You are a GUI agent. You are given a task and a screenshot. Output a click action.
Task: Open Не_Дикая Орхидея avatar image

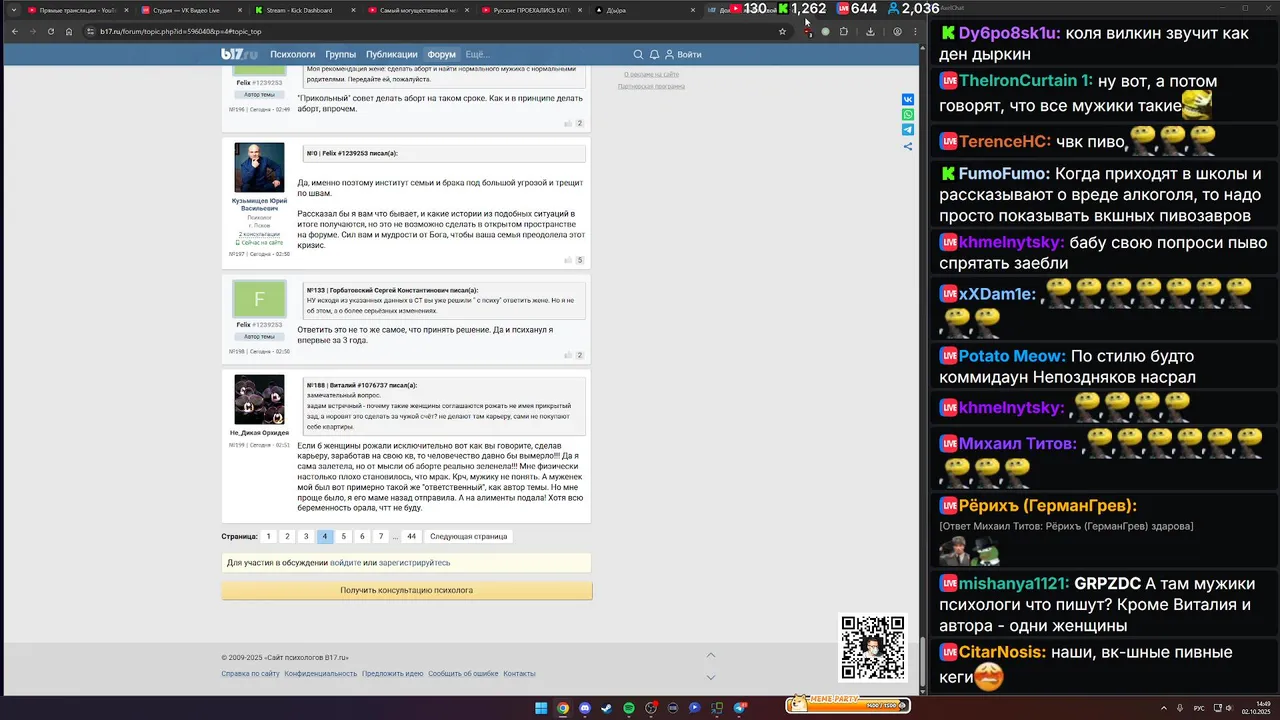pos(259,400)
